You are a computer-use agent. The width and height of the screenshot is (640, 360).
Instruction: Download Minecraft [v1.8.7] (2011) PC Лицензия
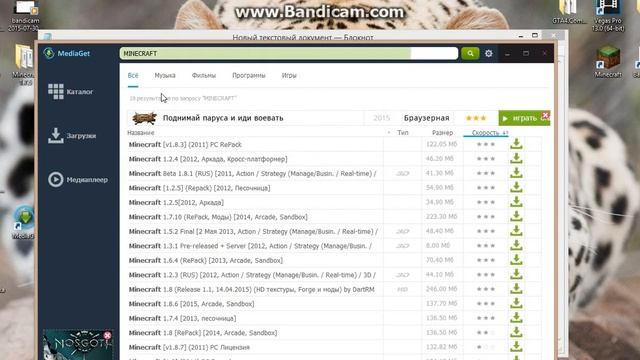[516, 347]
